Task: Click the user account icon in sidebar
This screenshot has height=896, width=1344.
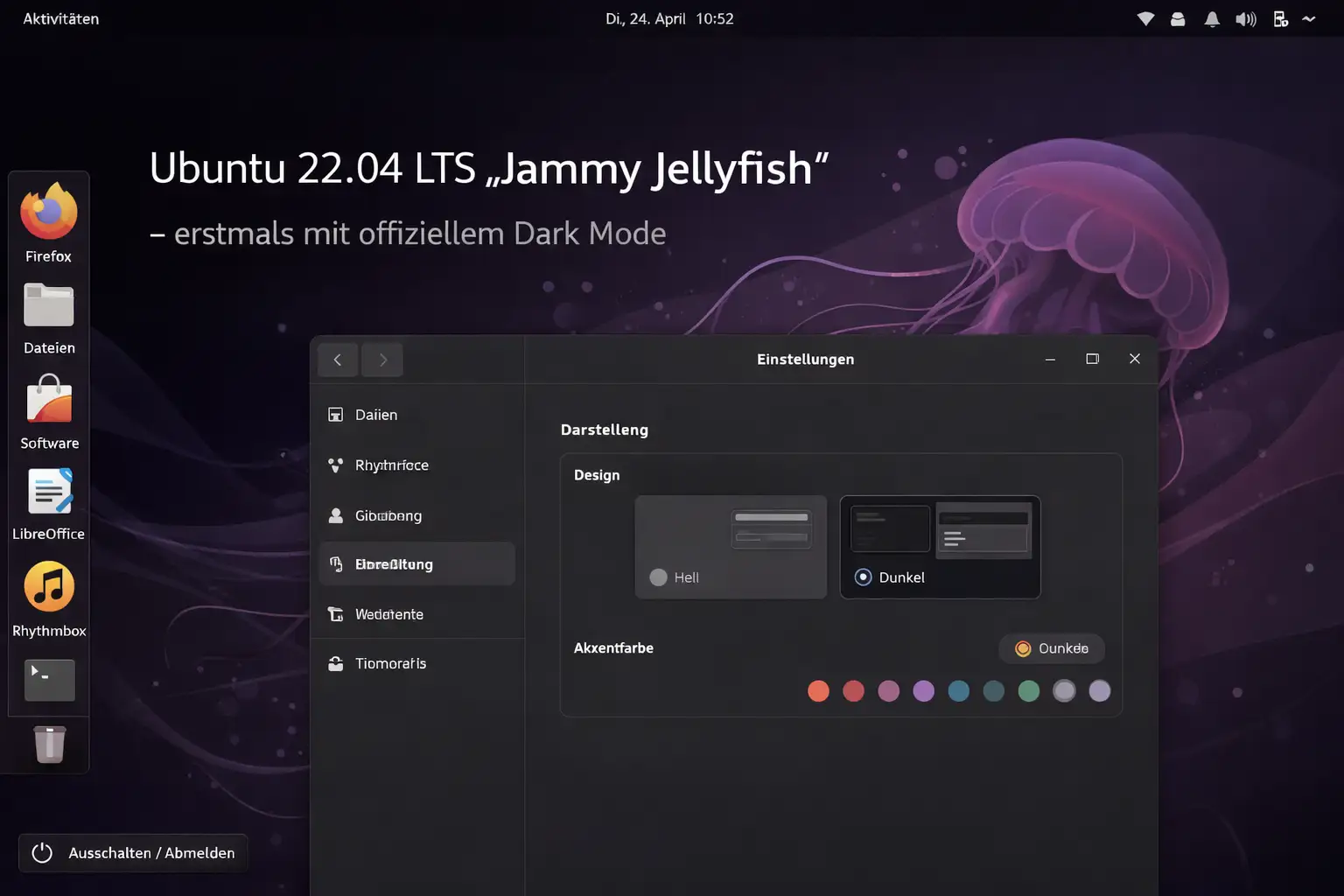Action: (x=336, y=515)
